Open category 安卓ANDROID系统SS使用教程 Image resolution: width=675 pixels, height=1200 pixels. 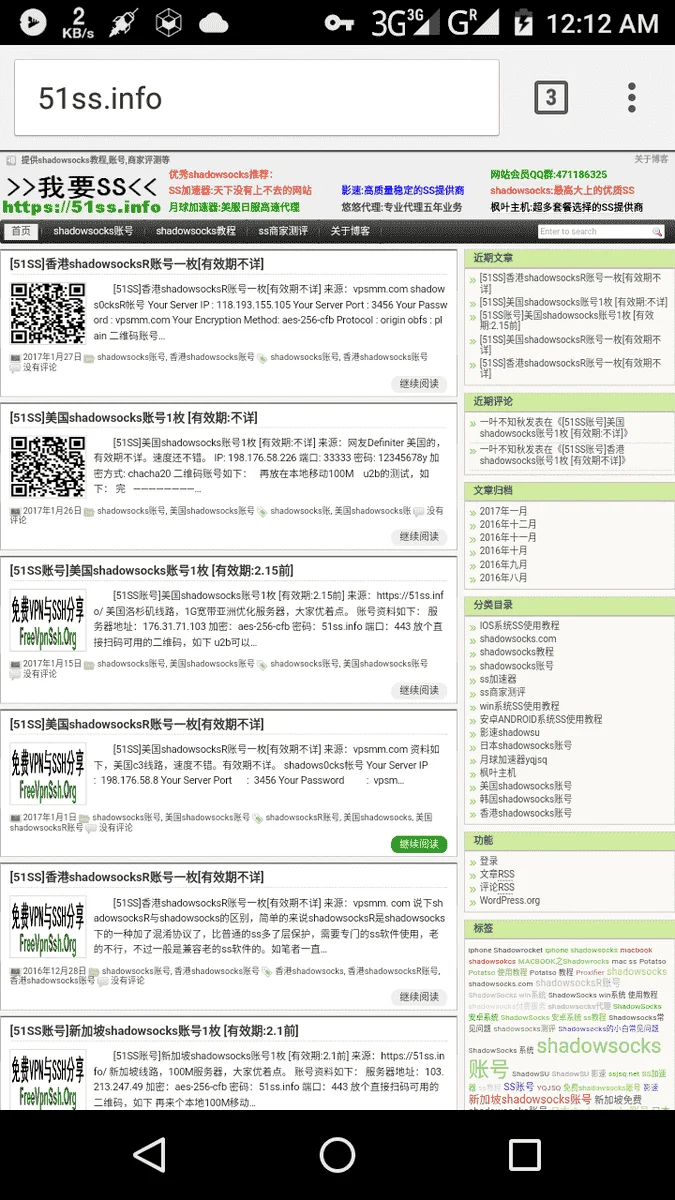(541, 719)
